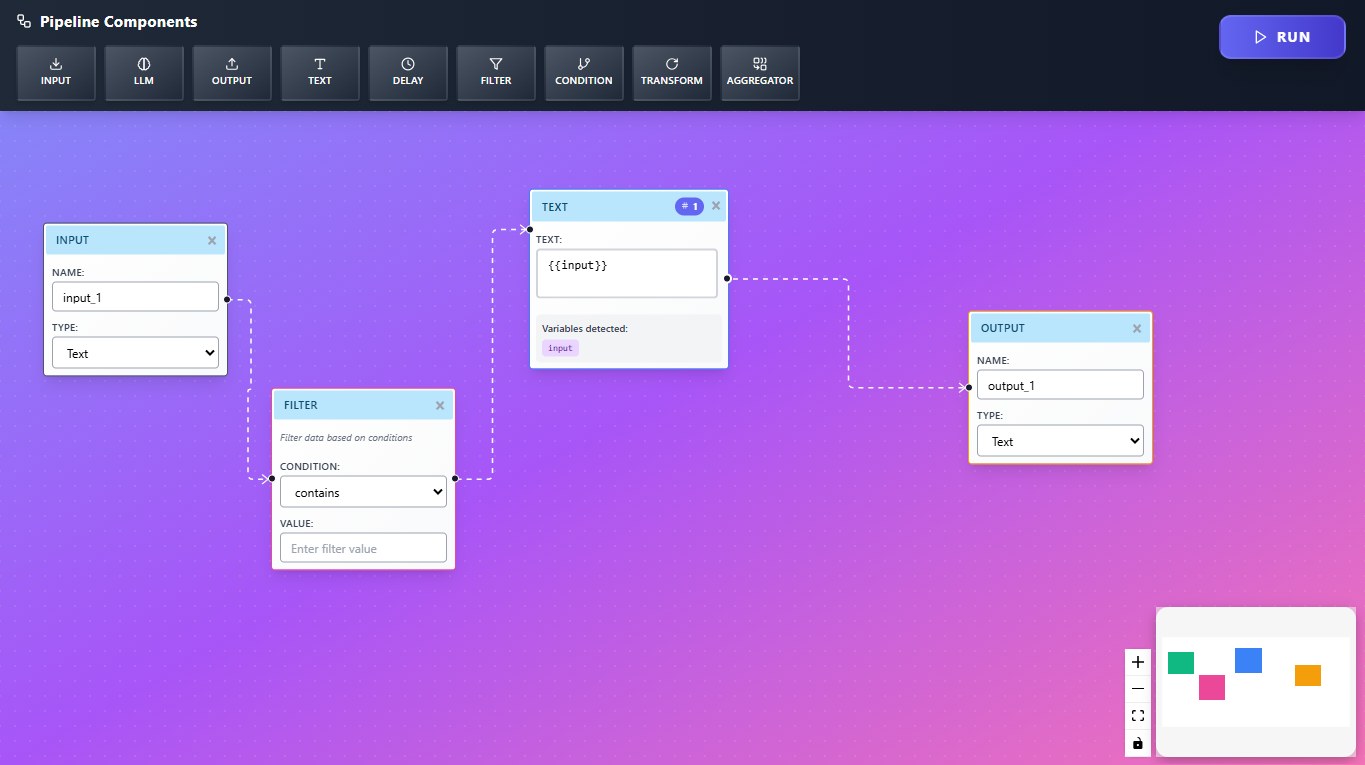Viewport: 1365px width, 765px height.
Task: Add an Input node from toolbar
Action: (56, 73)
